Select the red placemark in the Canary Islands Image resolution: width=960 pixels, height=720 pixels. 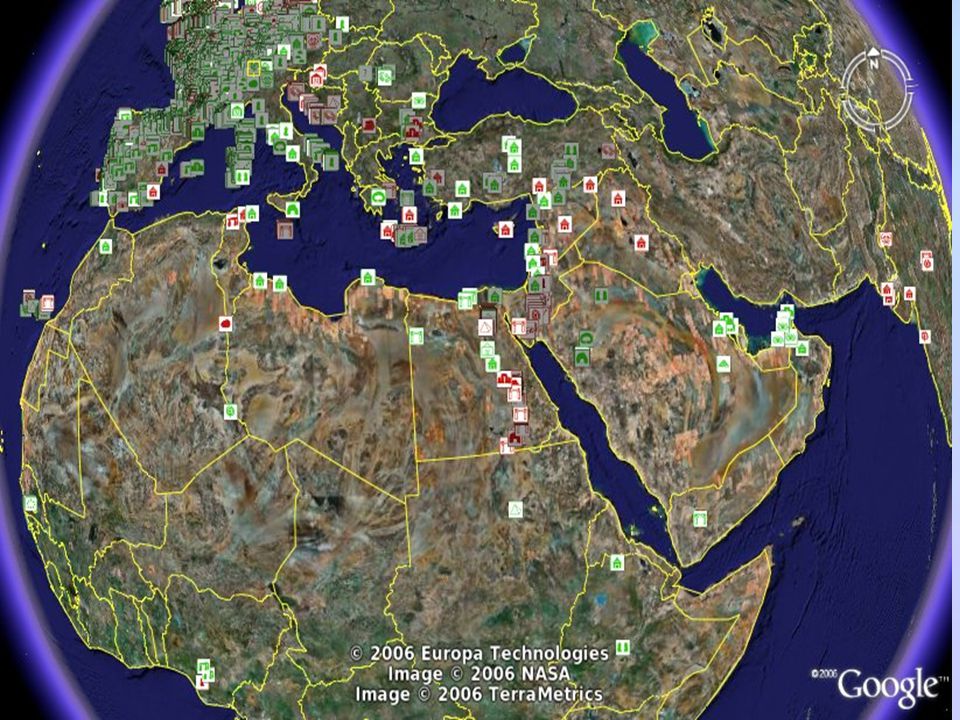coord(47,303)
